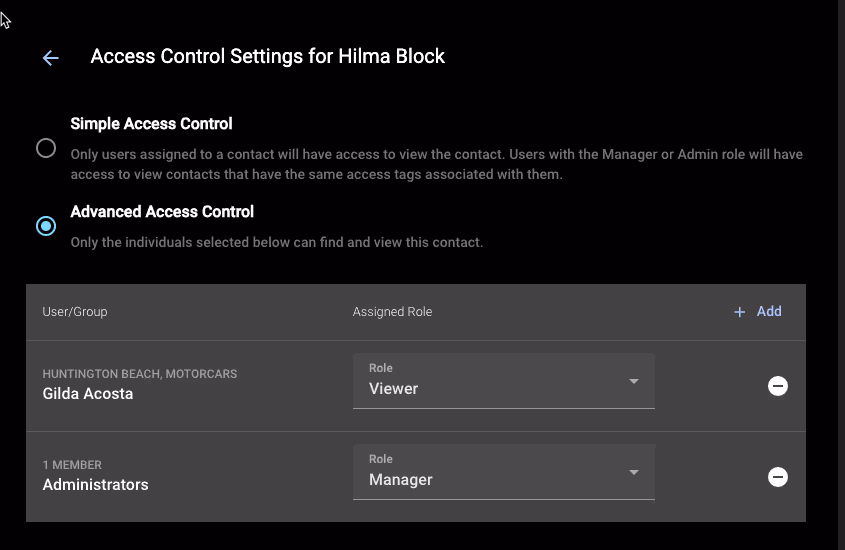Viewport: 845px width, 550px height.
Task: Click the 1 Member label above Administrators
Action: pyautogui.click(x=72, y=465)
